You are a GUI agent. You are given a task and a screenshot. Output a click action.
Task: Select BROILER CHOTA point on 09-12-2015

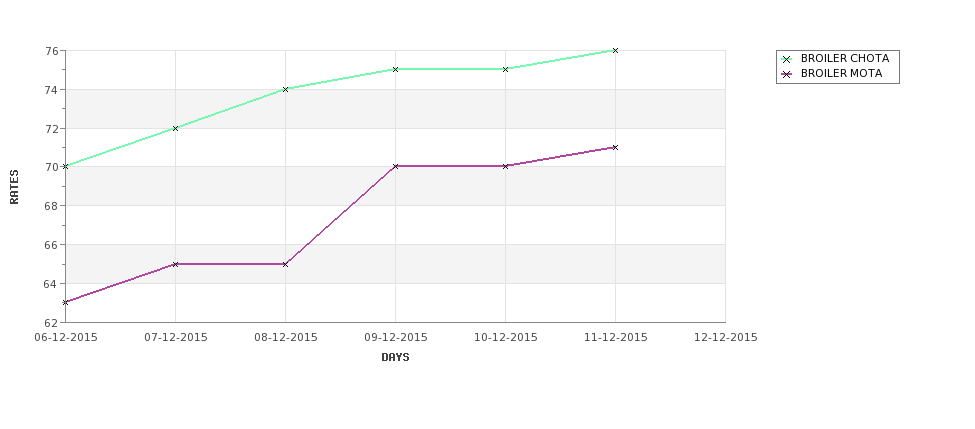coord(395,70)
